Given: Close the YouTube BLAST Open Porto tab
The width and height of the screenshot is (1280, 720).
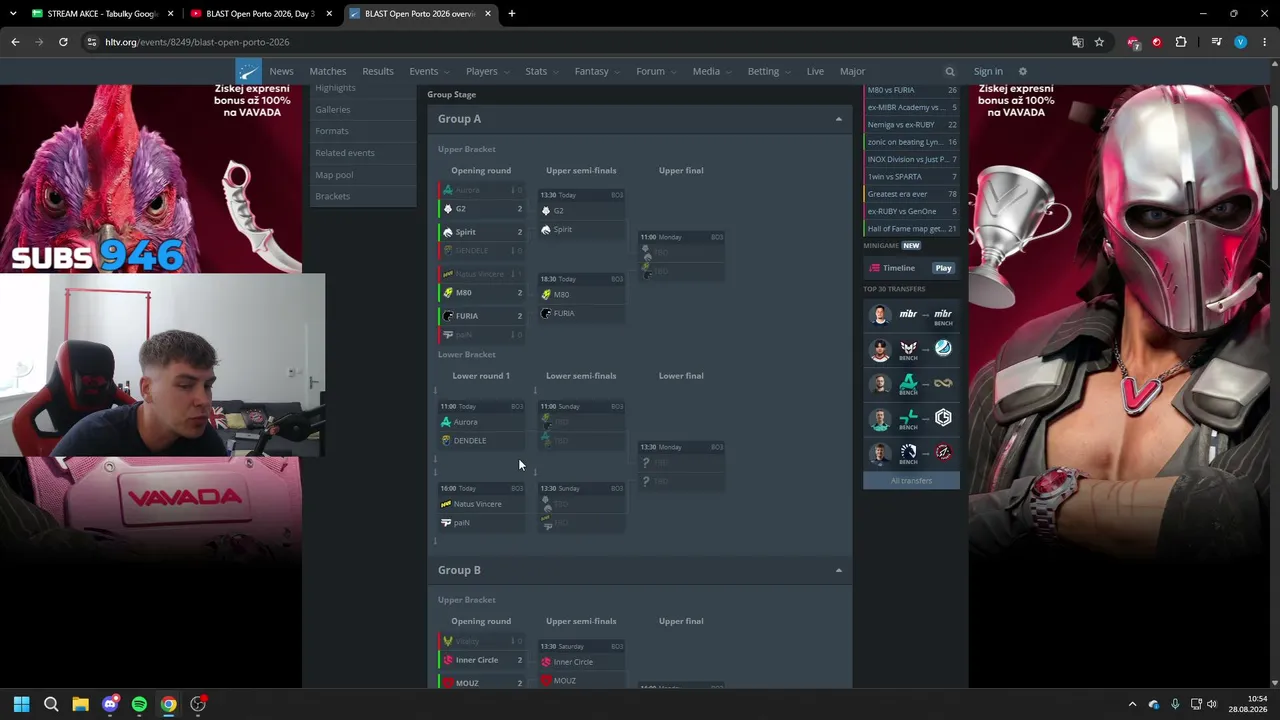Looking at the screenshot, I should [329, 14].
